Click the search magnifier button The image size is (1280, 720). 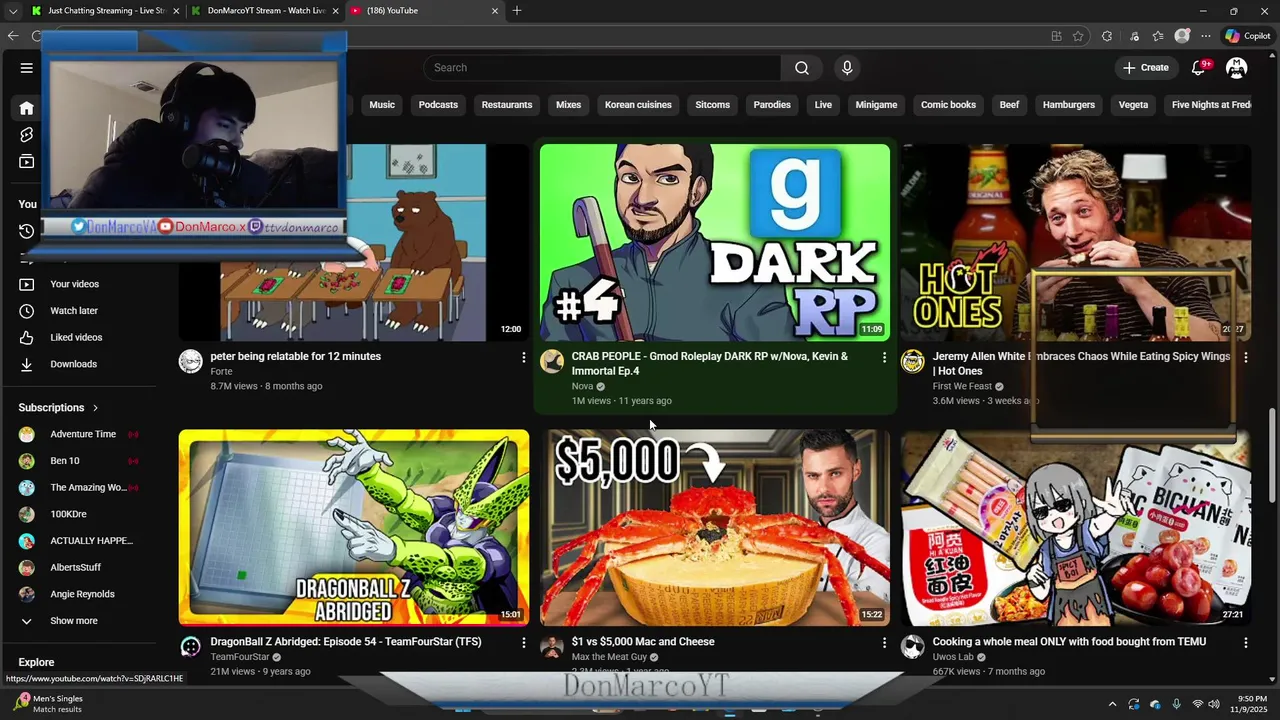pos(801,68)
